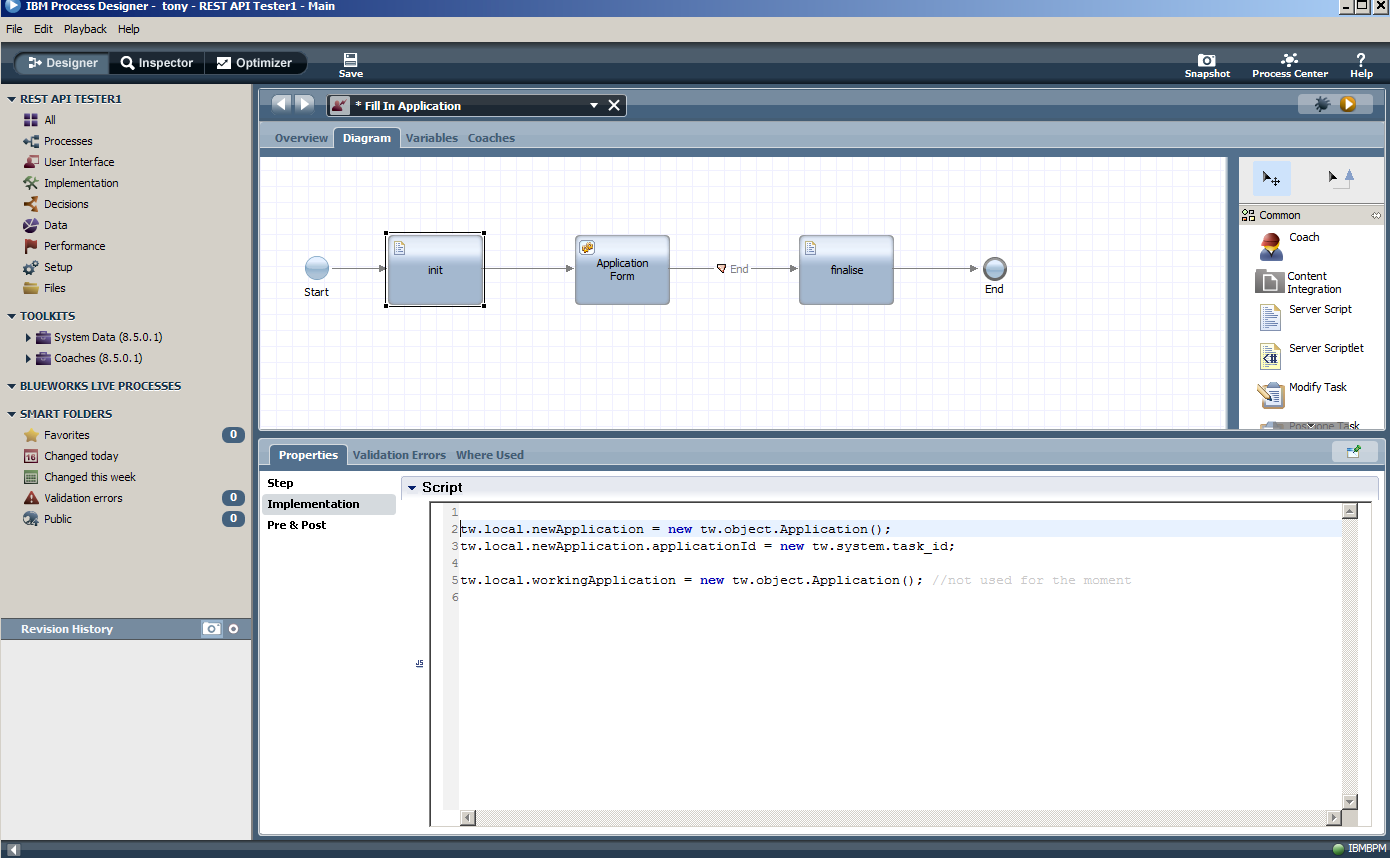This screenshot has height=858, width=1390.
Task: Select the Application Form coach step
Action: point(622,270)
